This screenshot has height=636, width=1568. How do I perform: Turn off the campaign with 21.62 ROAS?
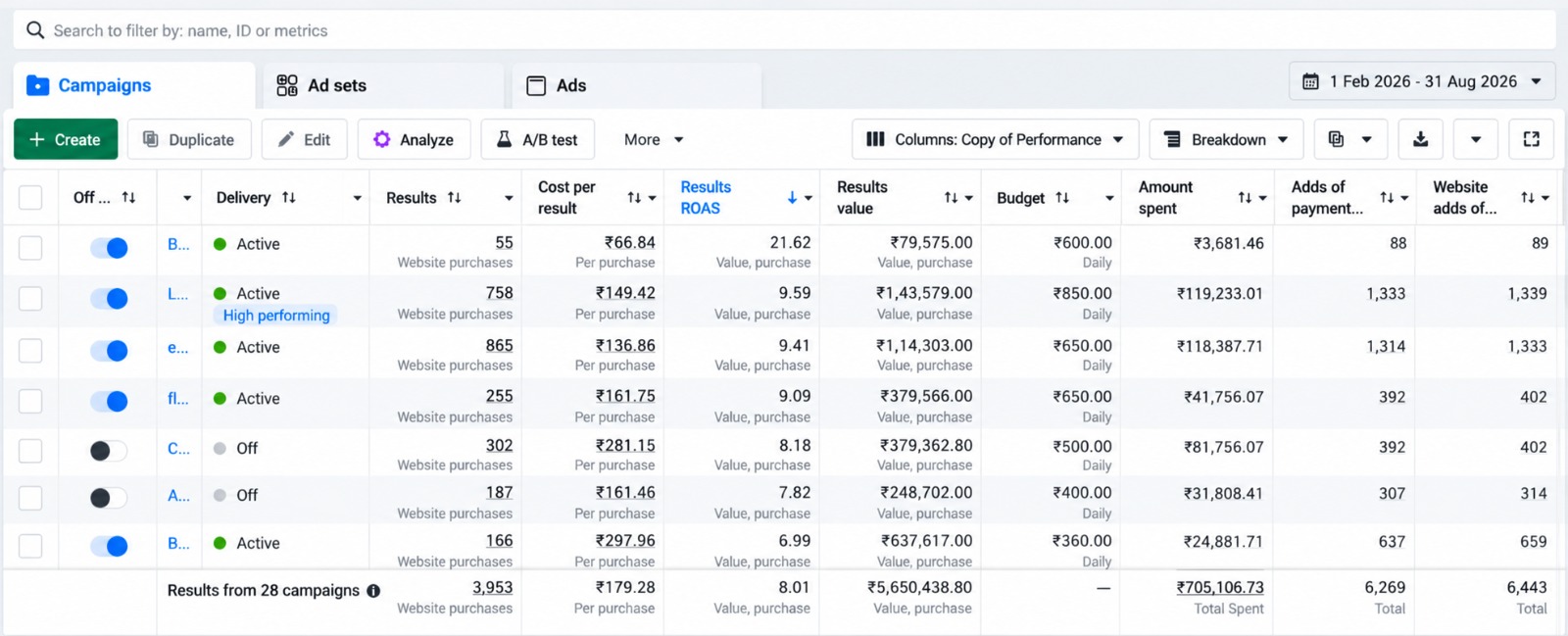(x=109, y=248)
